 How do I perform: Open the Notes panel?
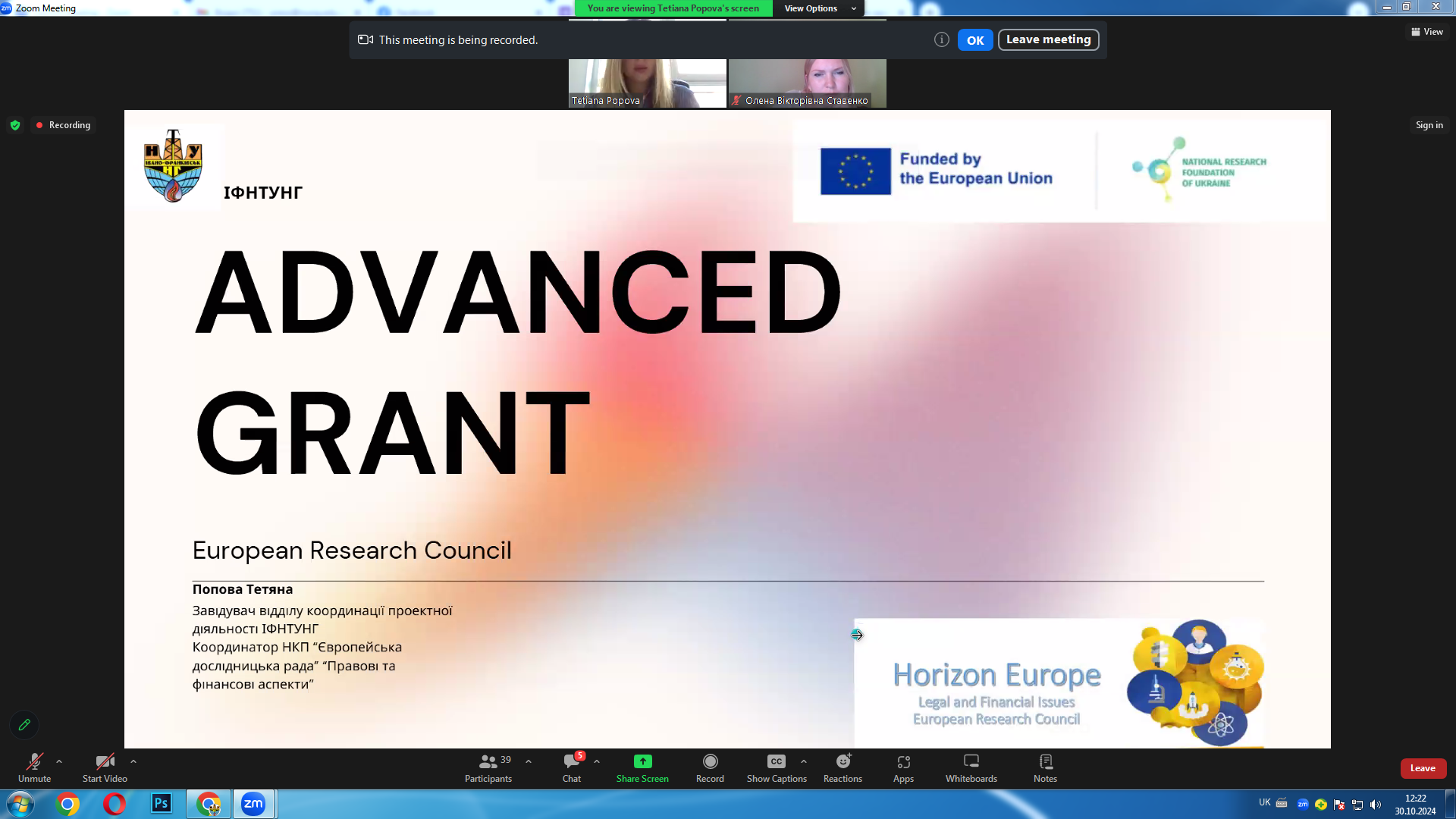click(x=1045, y=761)
